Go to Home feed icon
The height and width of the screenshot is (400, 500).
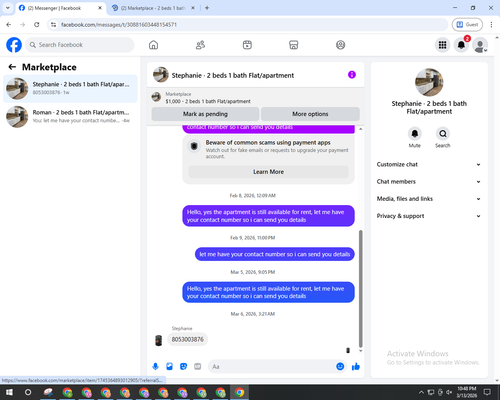point(153,45)
